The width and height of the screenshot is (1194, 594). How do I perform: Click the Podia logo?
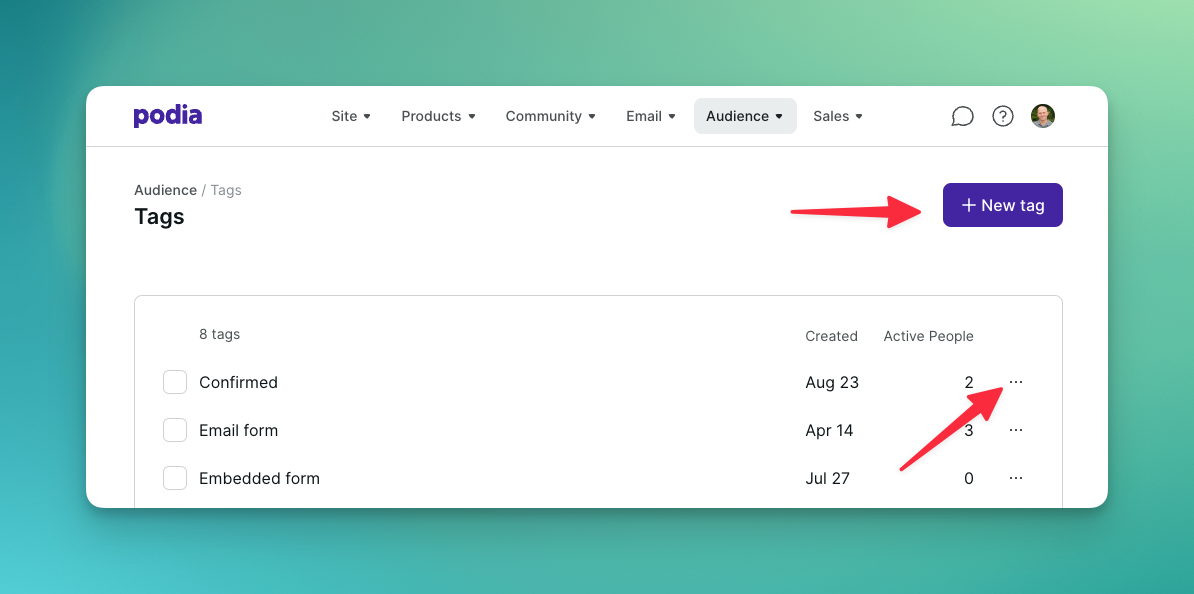(x=168, y=116)
